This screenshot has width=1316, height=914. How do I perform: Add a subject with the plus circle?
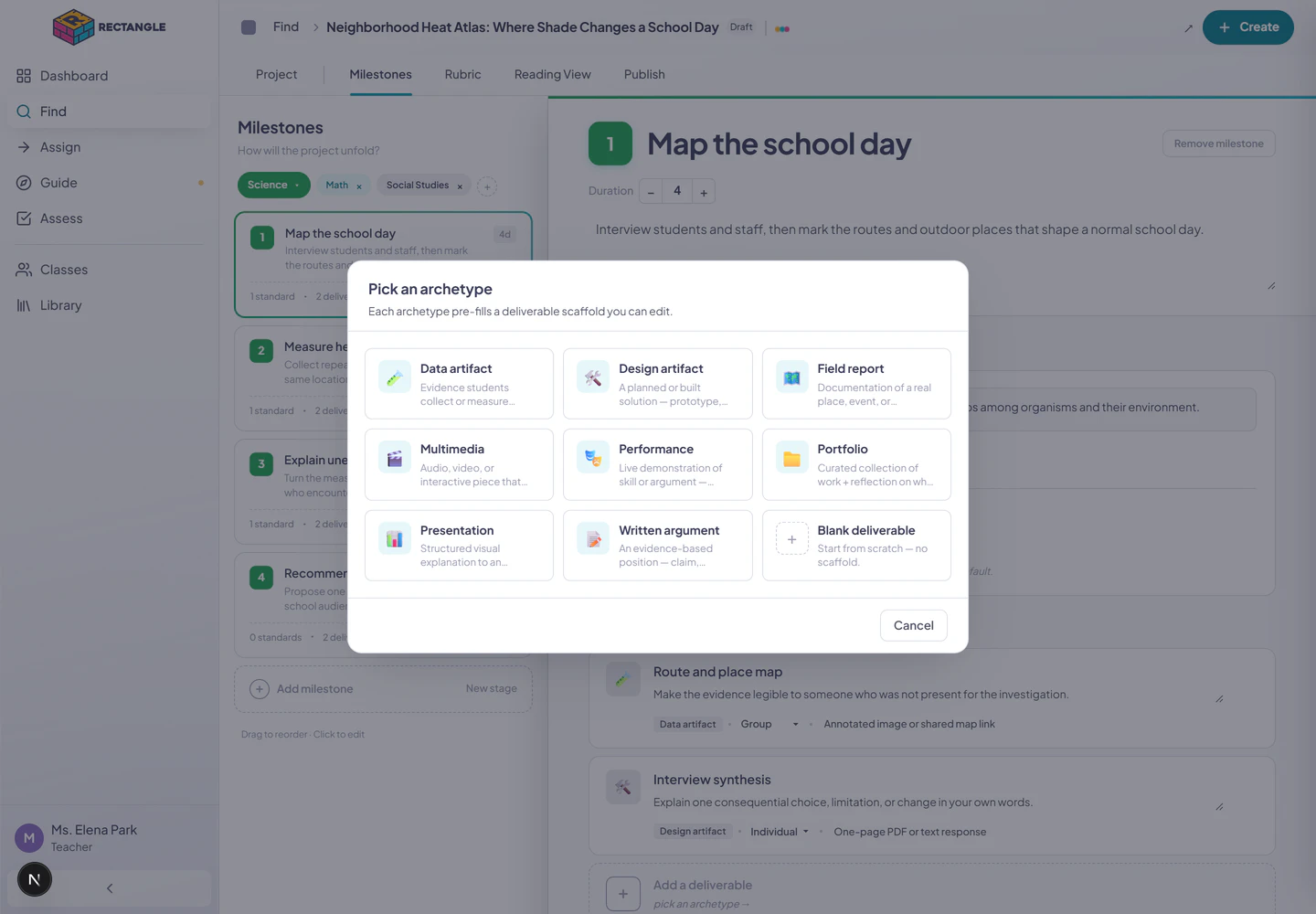[x=487, y=186]
